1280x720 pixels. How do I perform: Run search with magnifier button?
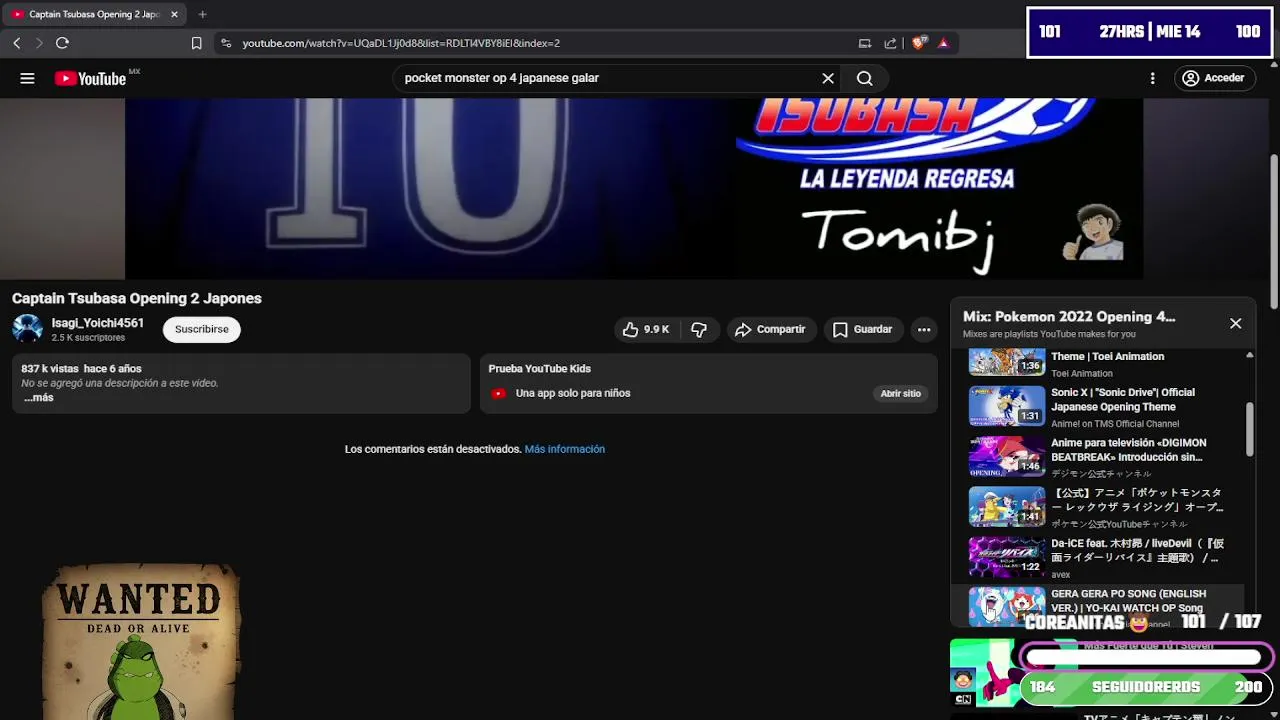point(865,78)
